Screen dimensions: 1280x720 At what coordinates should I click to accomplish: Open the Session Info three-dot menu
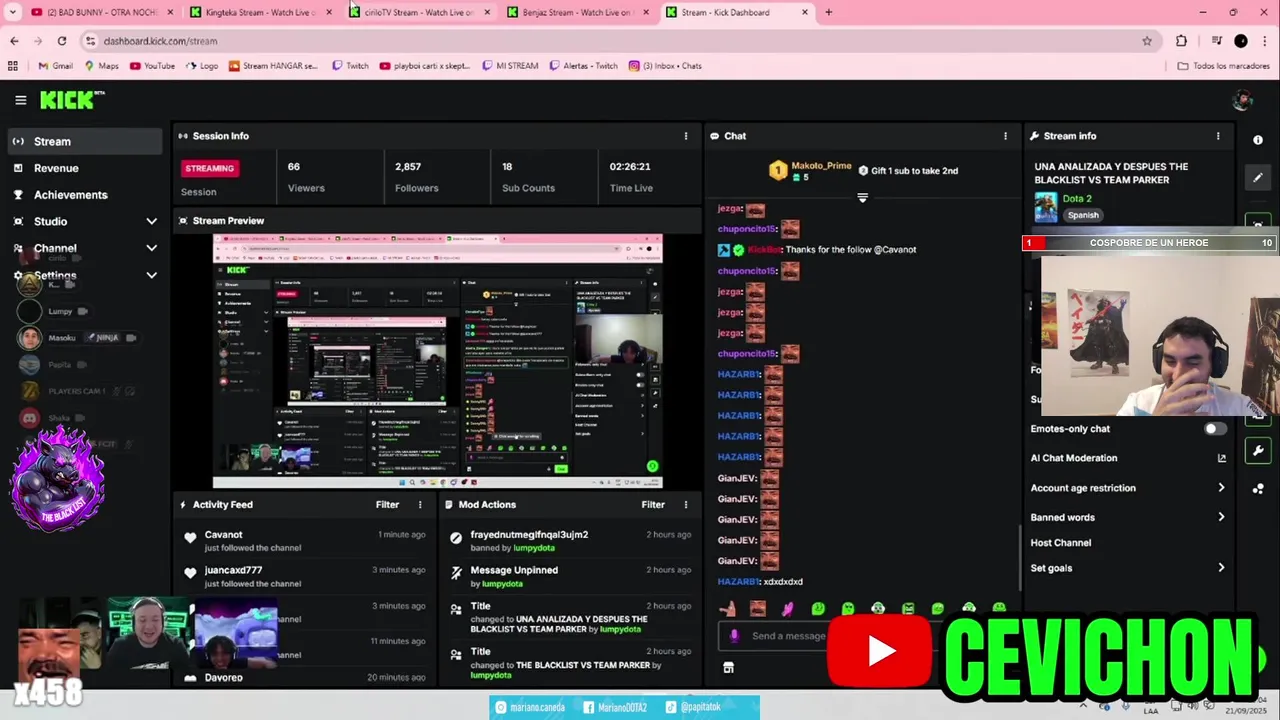686,136
